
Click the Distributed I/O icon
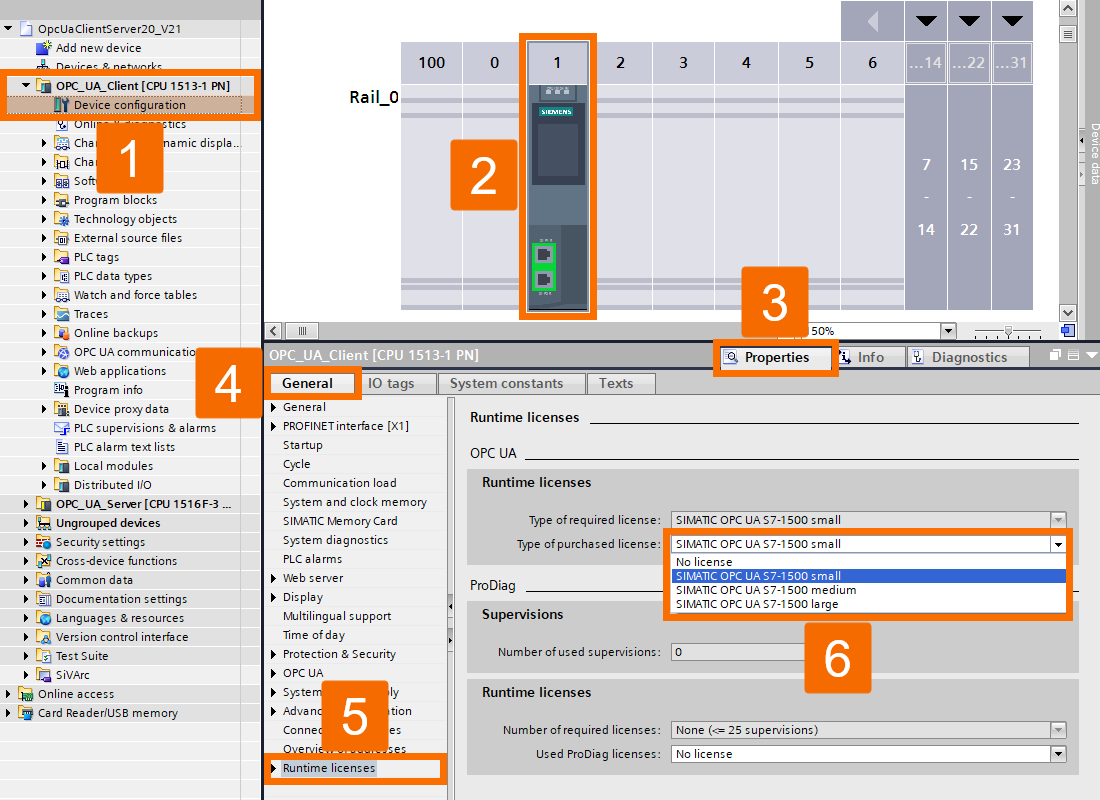pyautogui.click(x=62, y=484)
